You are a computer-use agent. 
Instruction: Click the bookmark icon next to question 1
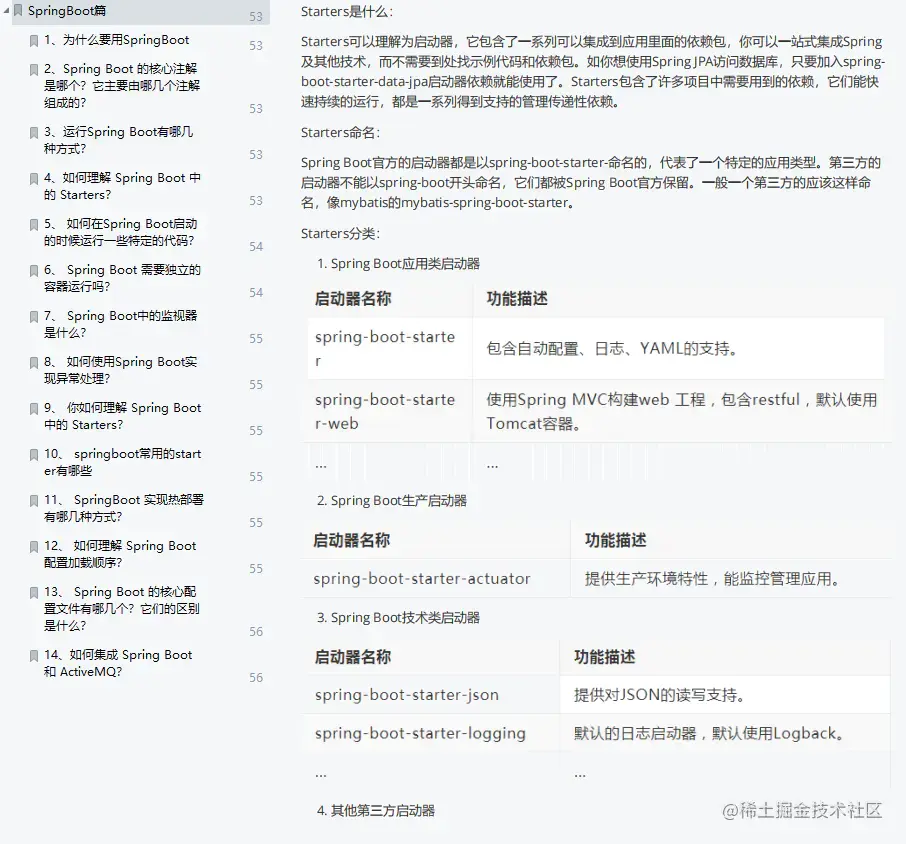pos(34,39)
